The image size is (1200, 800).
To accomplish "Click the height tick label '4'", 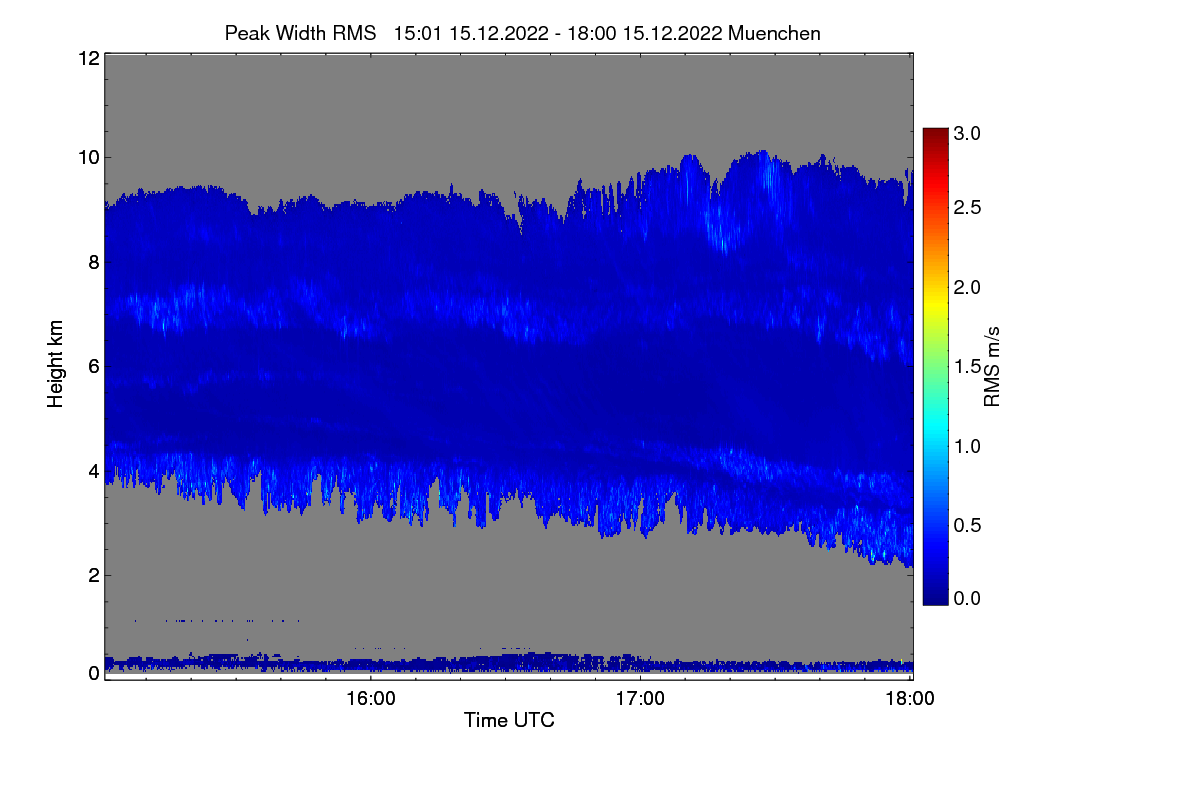I will pyautogui.click(x=93, y=470).
